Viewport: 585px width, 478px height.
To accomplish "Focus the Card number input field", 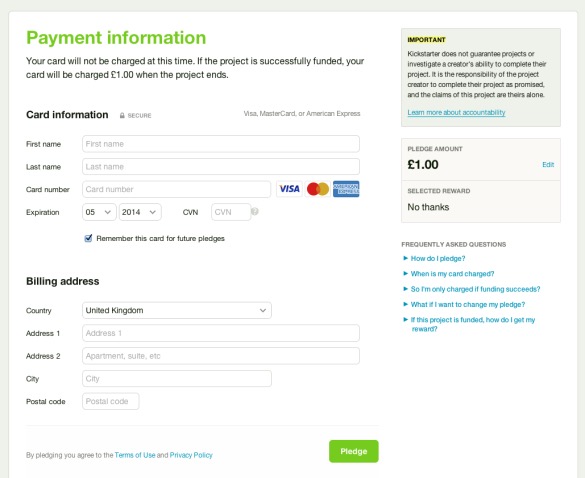I will point(176,189).
